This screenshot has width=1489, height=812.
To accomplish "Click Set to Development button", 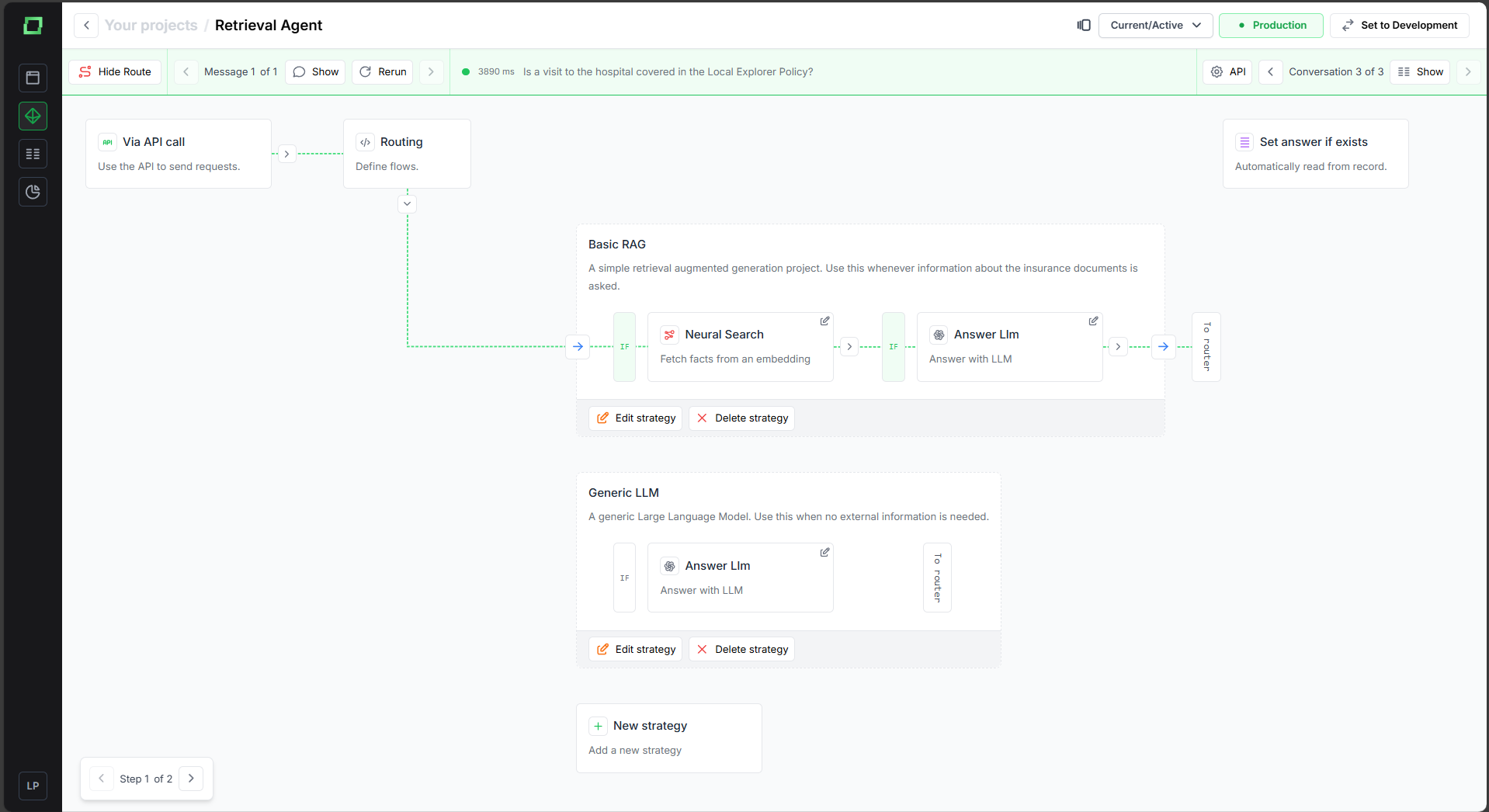I will [1399, 25].
